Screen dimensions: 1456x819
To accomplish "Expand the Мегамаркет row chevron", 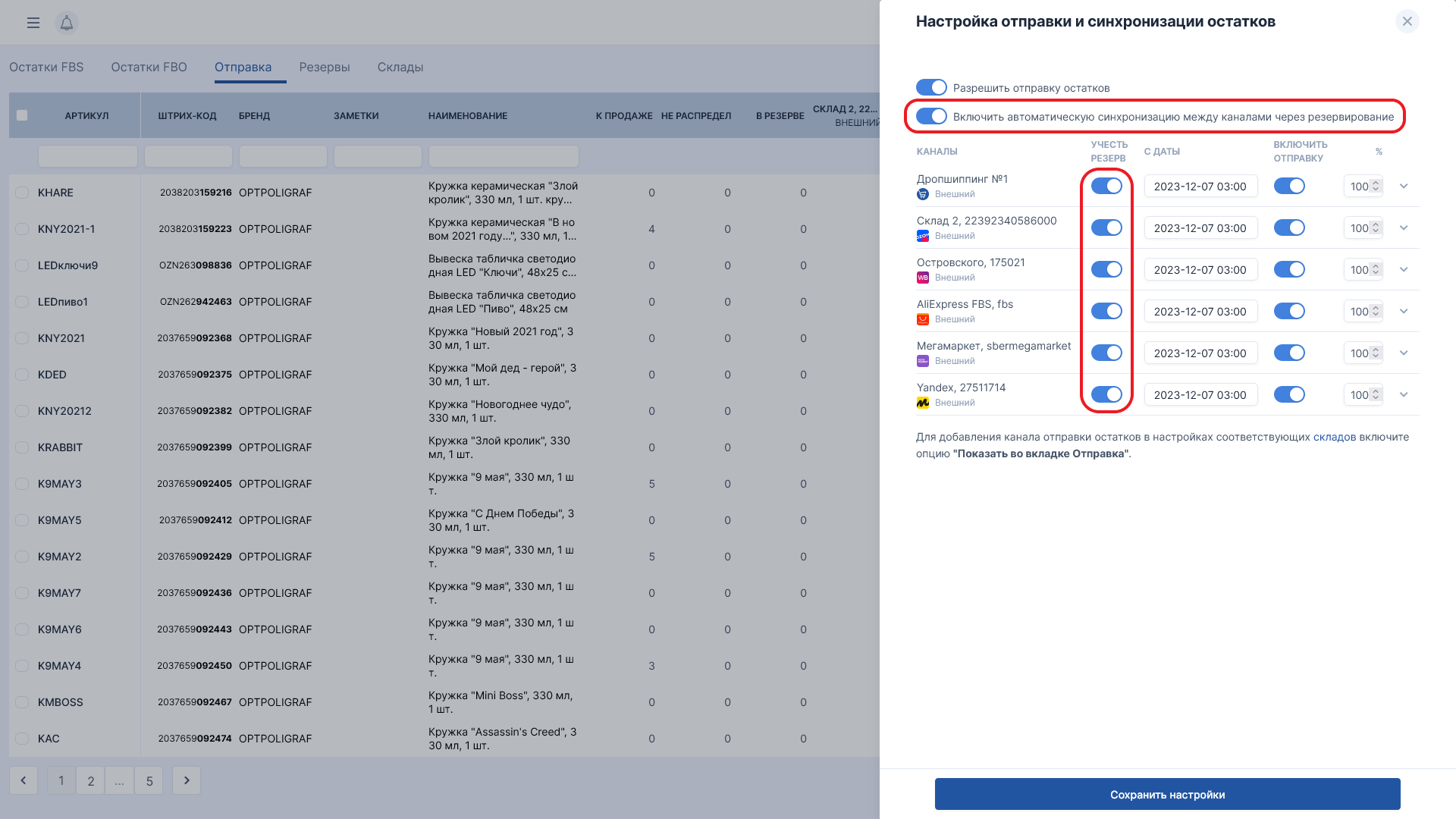I will (1404, 353).
